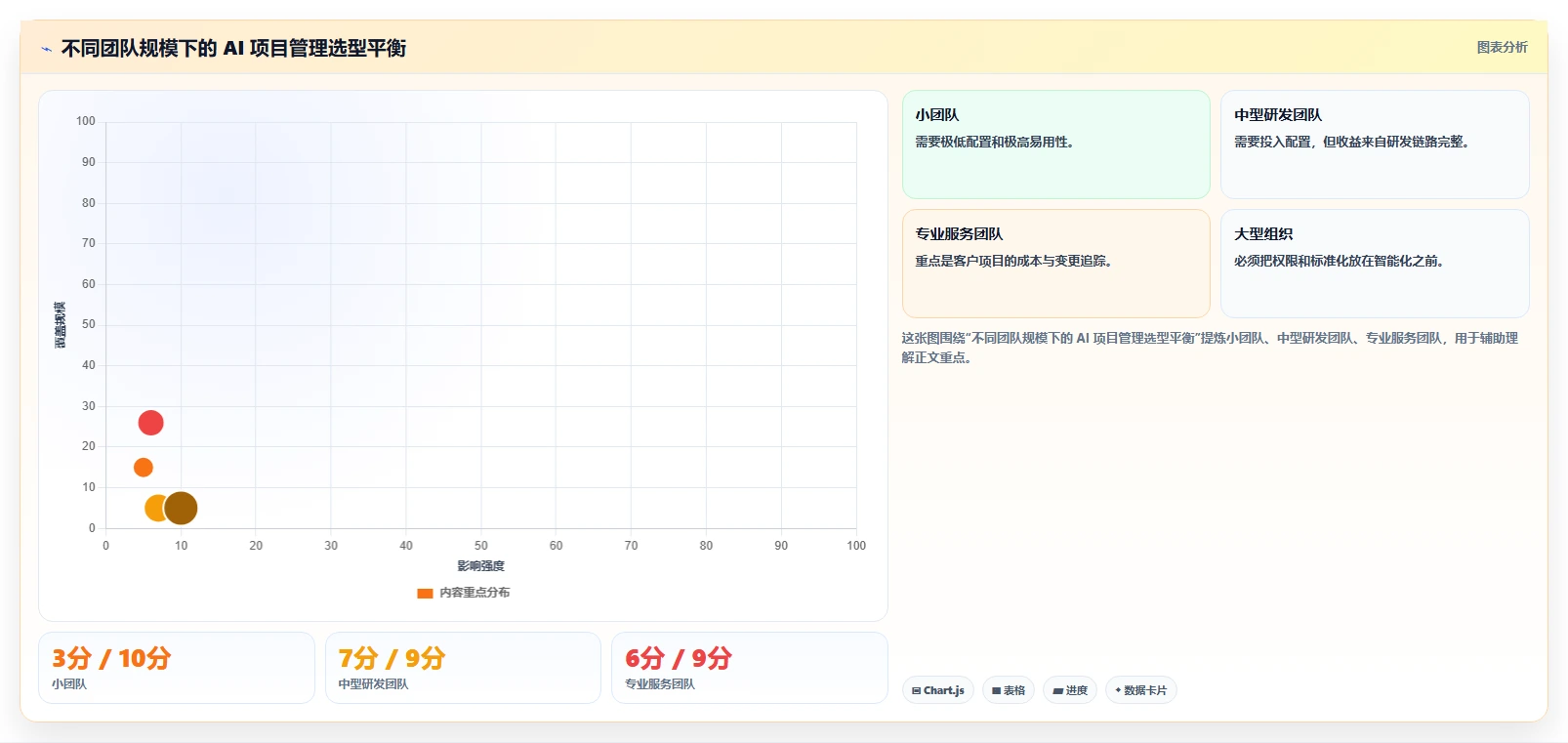Viewport: 1568px width, 743px height.
Task: Click the amber bubble beside brown one
Action: pos(154,508)
